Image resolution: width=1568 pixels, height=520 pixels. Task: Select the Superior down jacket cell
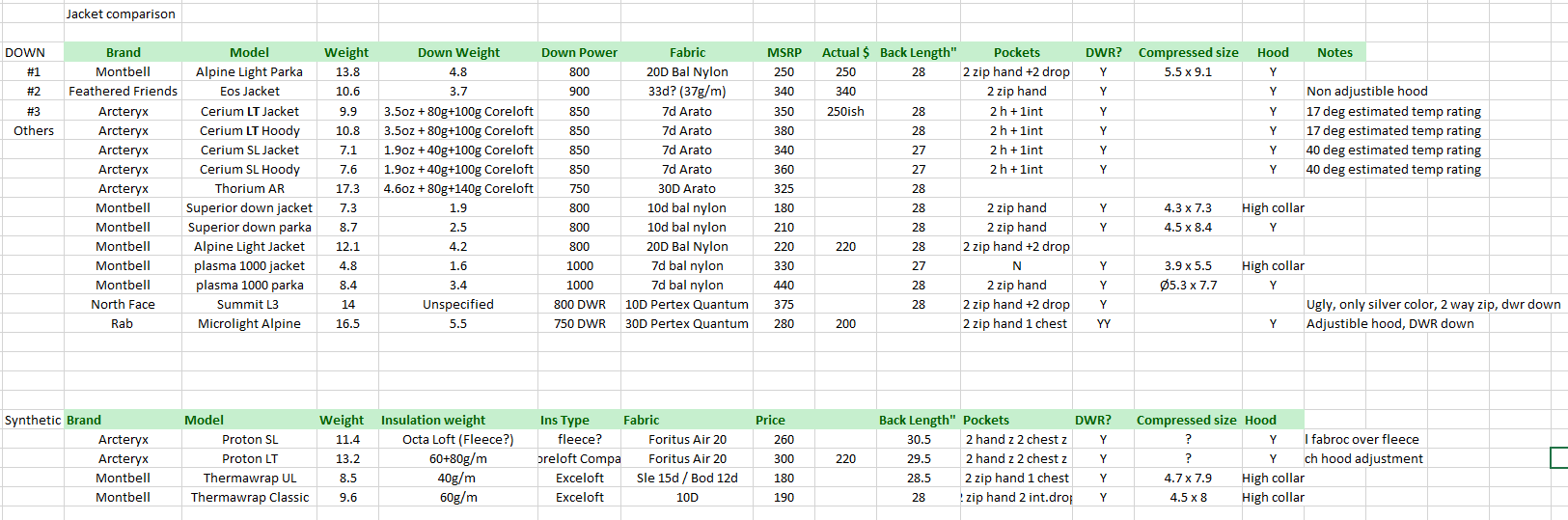pos(249,207)
